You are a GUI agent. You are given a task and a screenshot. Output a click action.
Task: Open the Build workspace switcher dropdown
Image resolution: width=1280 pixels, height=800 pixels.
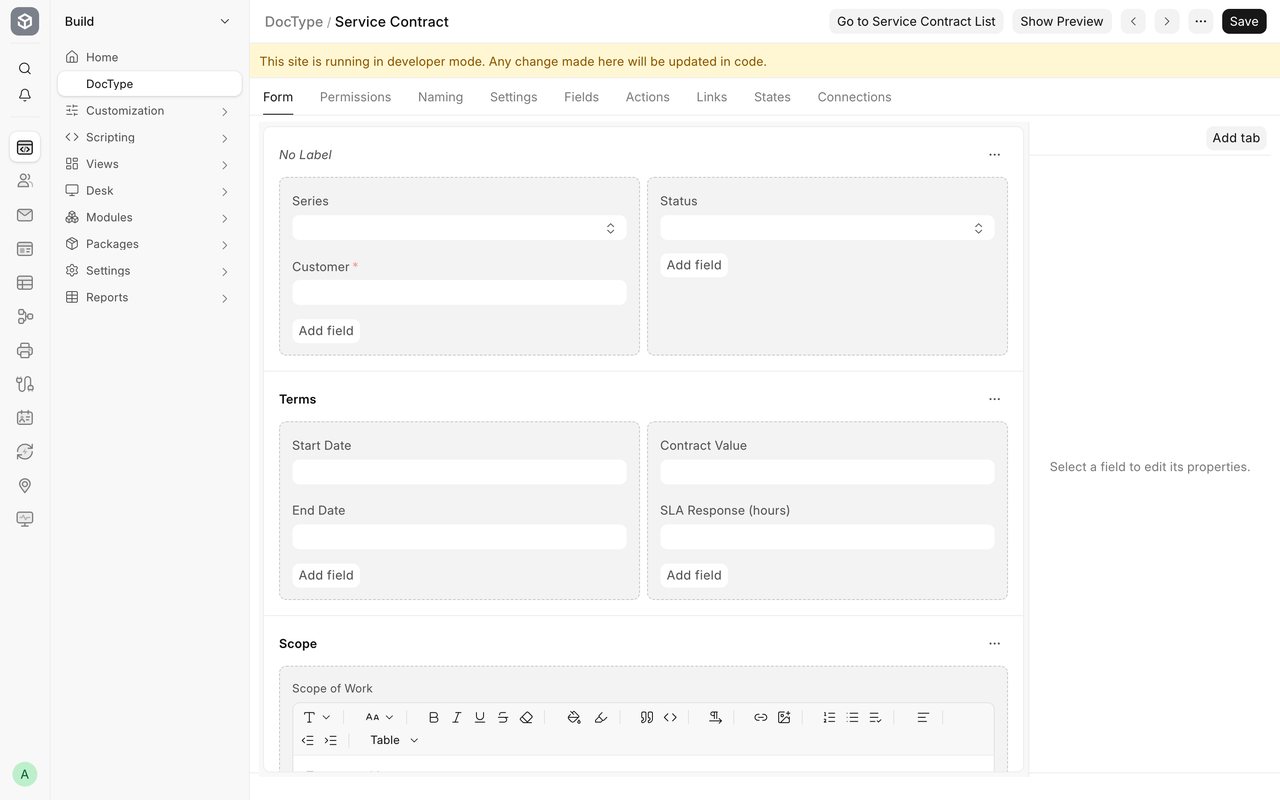pyautogui.click(x=149, y=21)
